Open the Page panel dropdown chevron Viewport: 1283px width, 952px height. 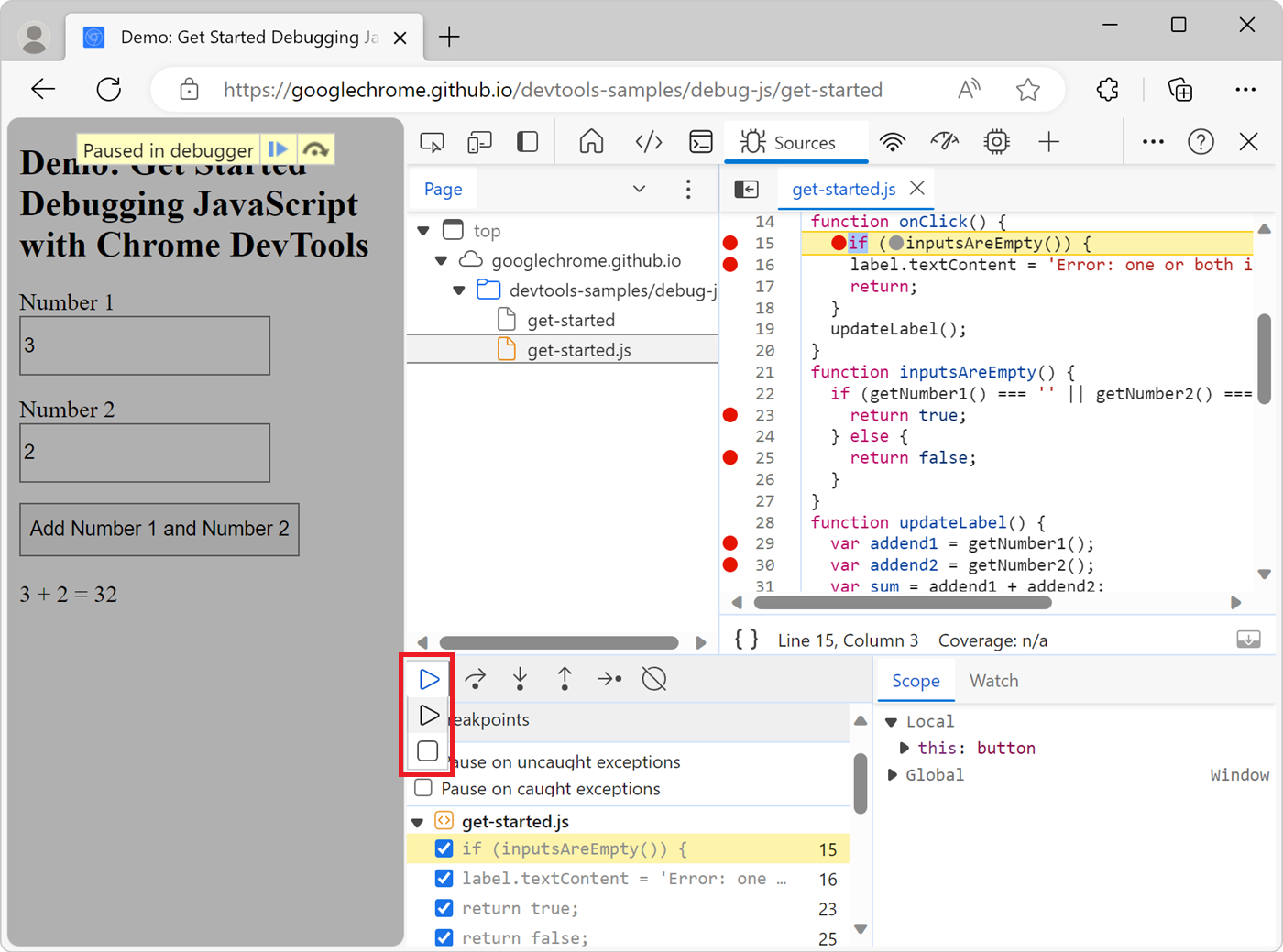pos(640,189)
